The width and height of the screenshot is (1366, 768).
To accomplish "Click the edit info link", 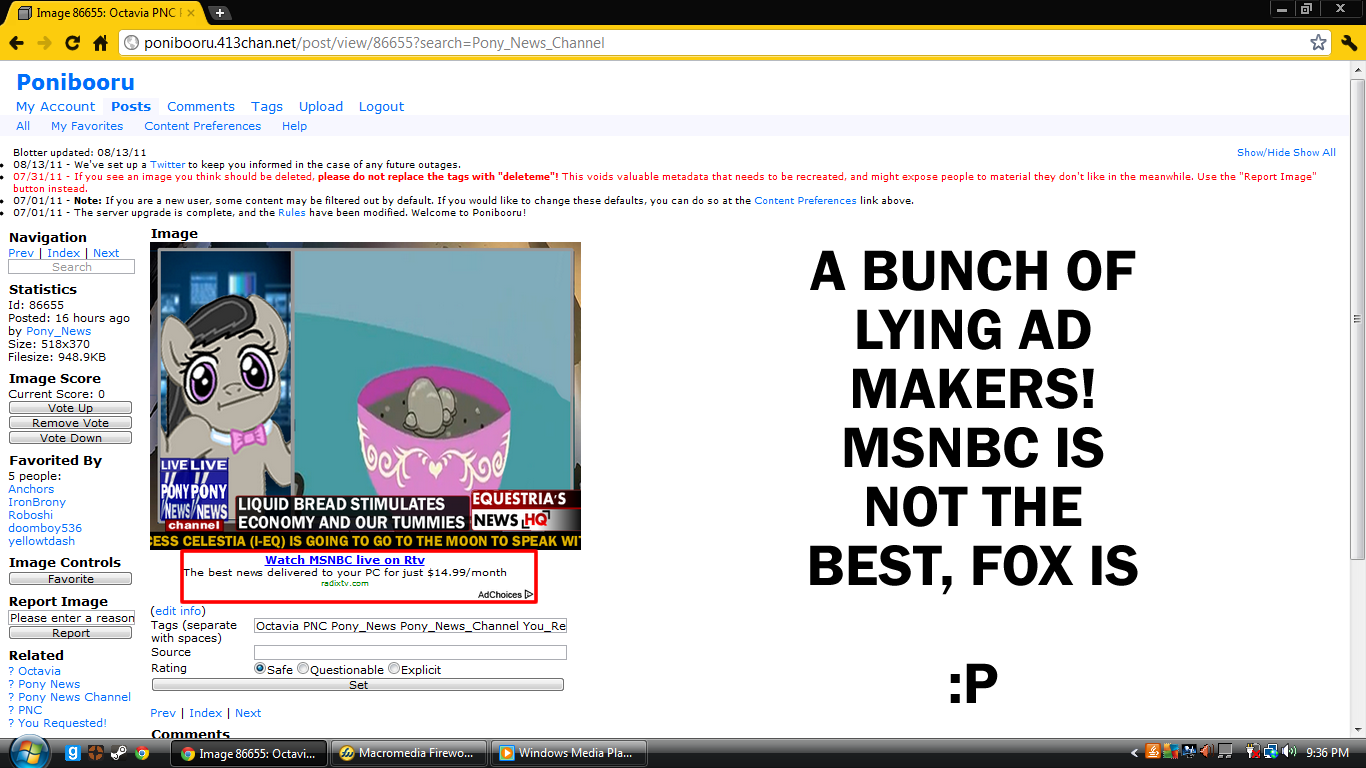I will [178, 611].
